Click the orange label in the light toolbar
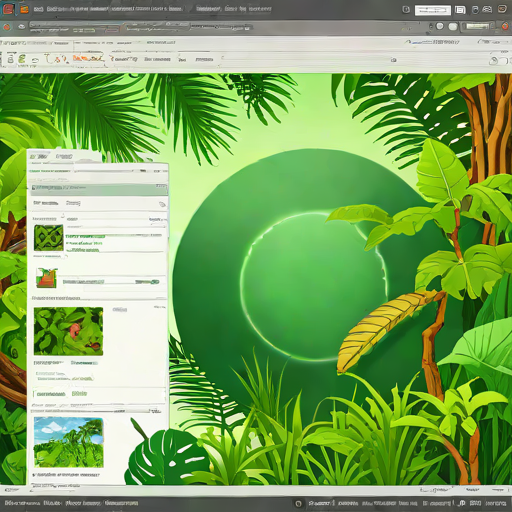The height and width of the screenshot is (512, 512). coord(88,59)
